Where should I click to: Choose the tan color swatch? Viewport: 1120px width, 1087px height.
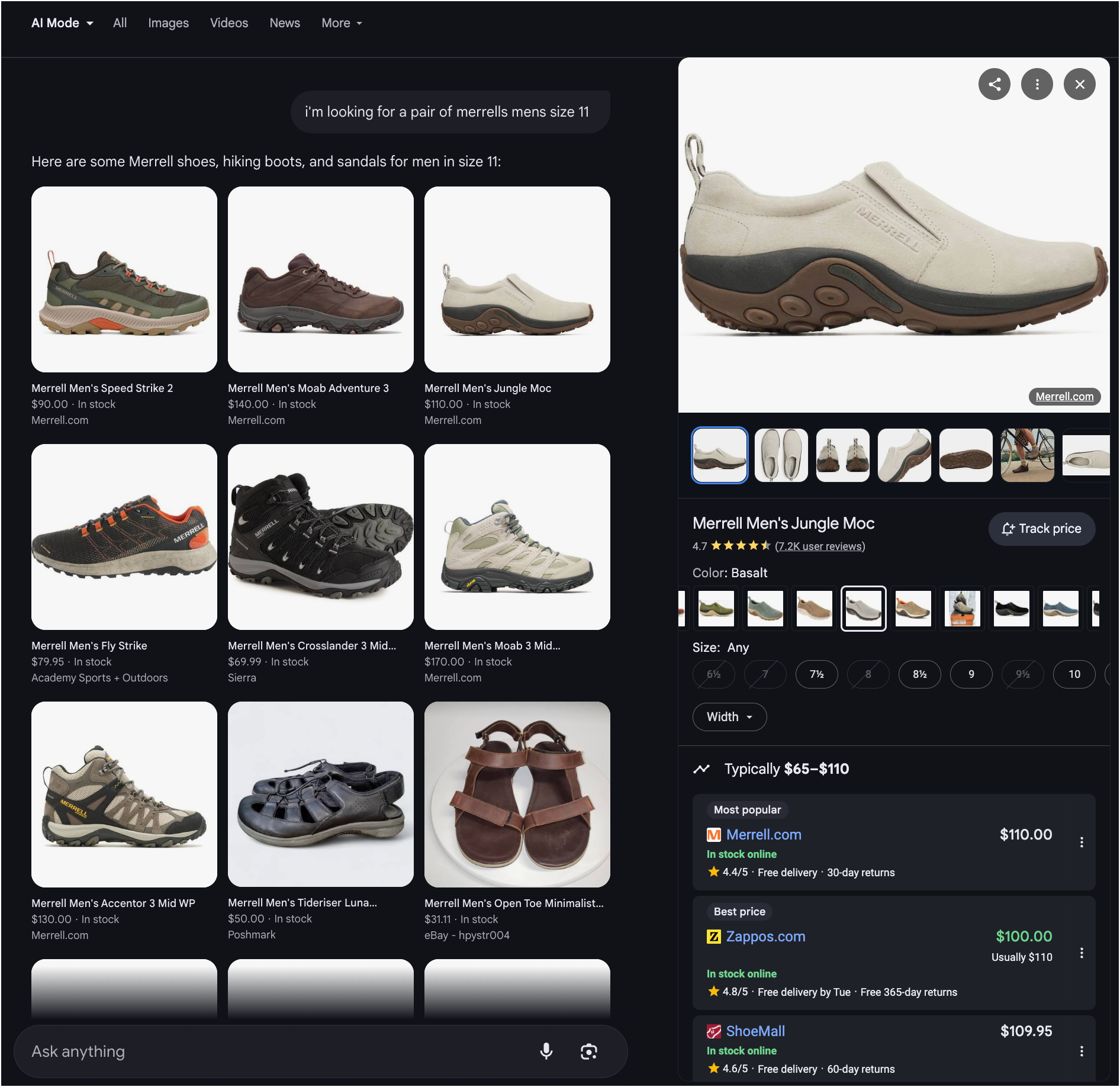point(815,609)
